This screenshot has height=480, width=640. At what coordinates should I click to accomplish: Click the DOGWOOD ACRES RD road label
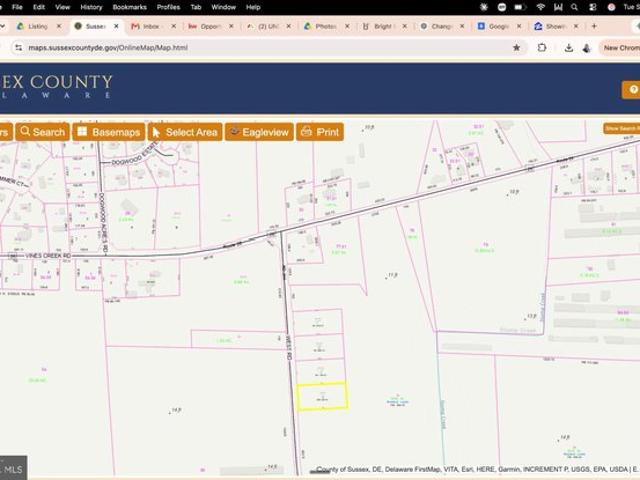(102, 222)
